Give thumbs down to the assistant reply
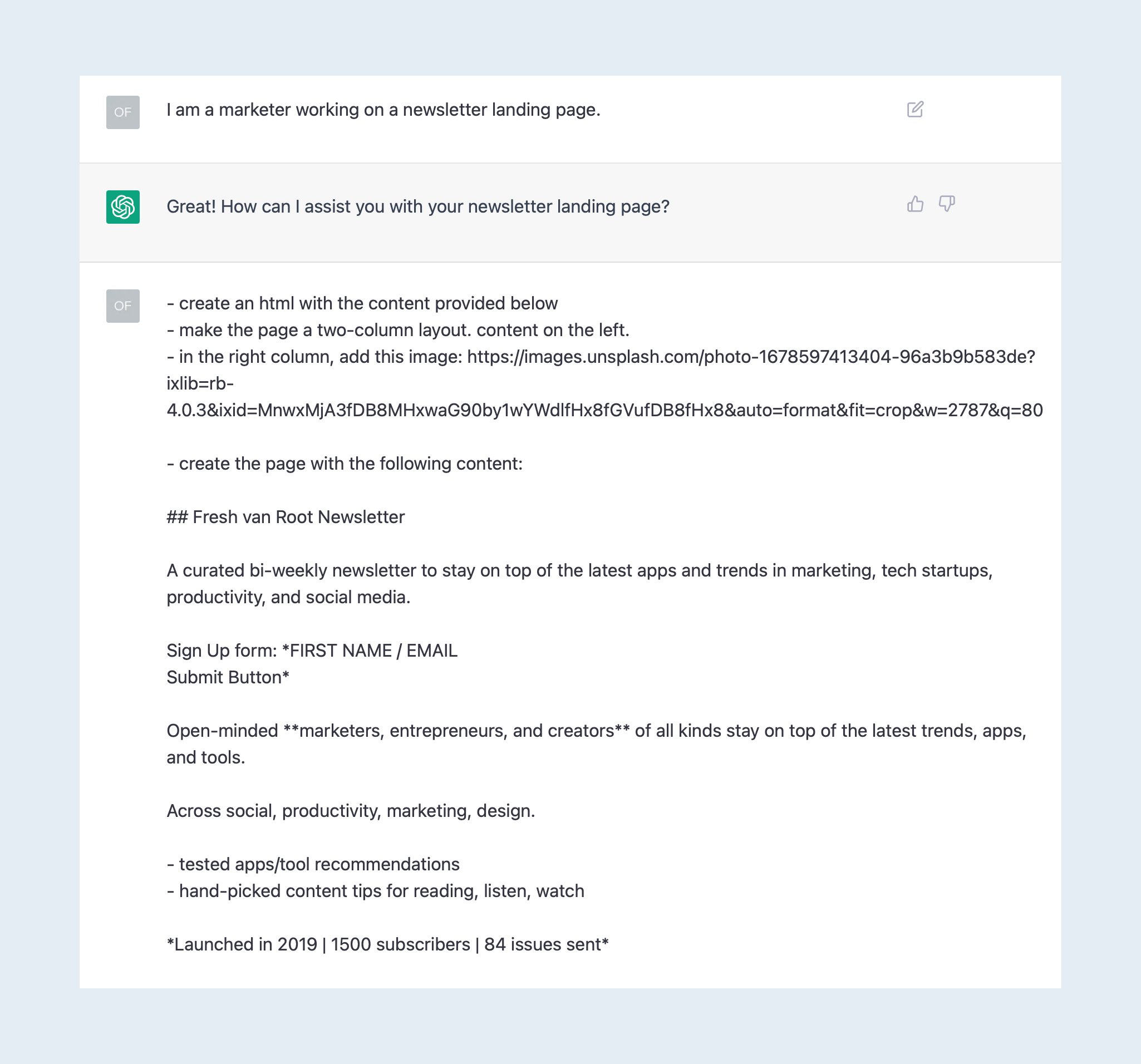Image resolution: width=1141 pixels, height=1064 pixels. tap(946, 204)
